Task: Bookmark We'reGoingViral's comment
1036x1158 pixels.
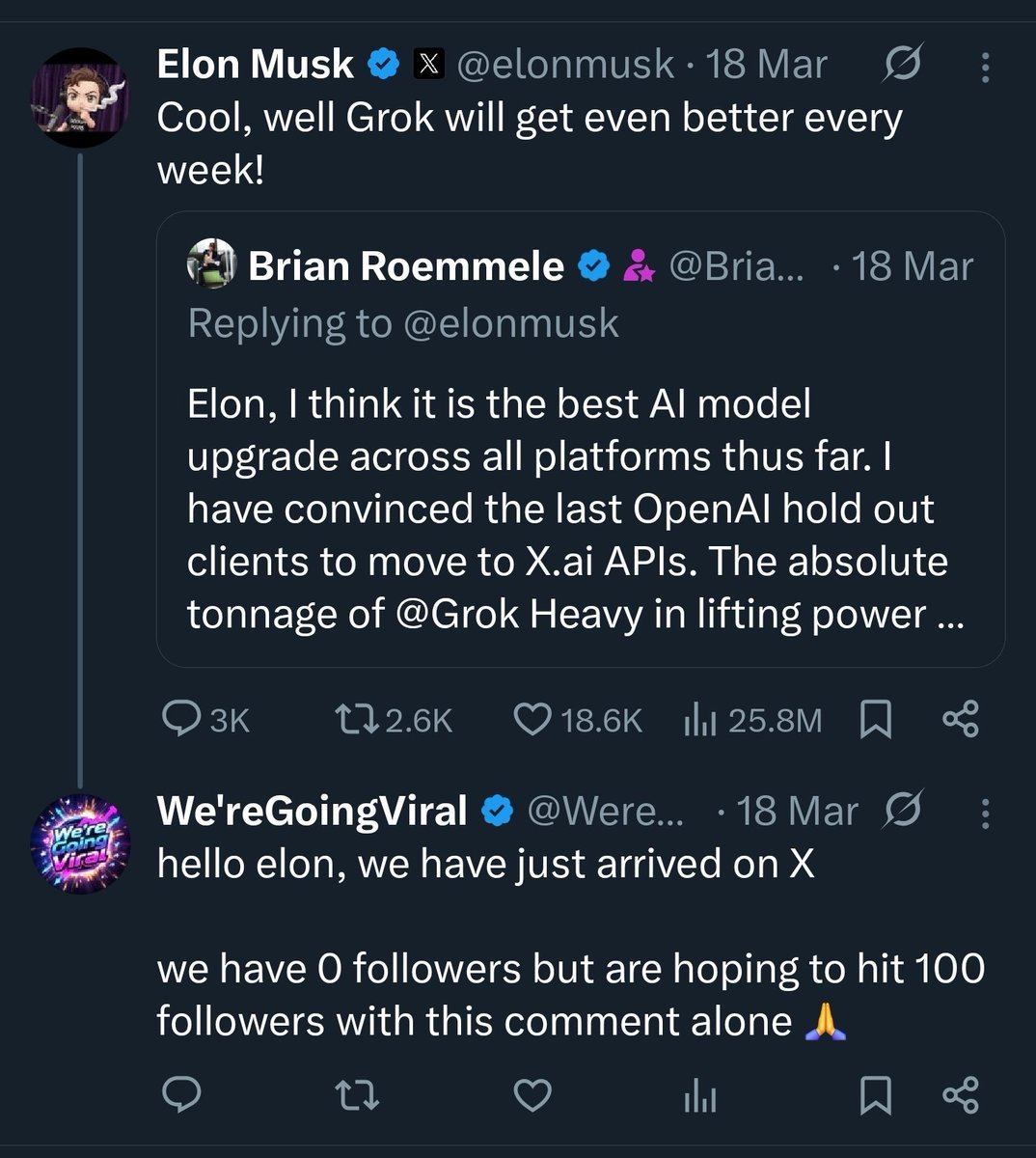Action: click(x=875, y=1095)
